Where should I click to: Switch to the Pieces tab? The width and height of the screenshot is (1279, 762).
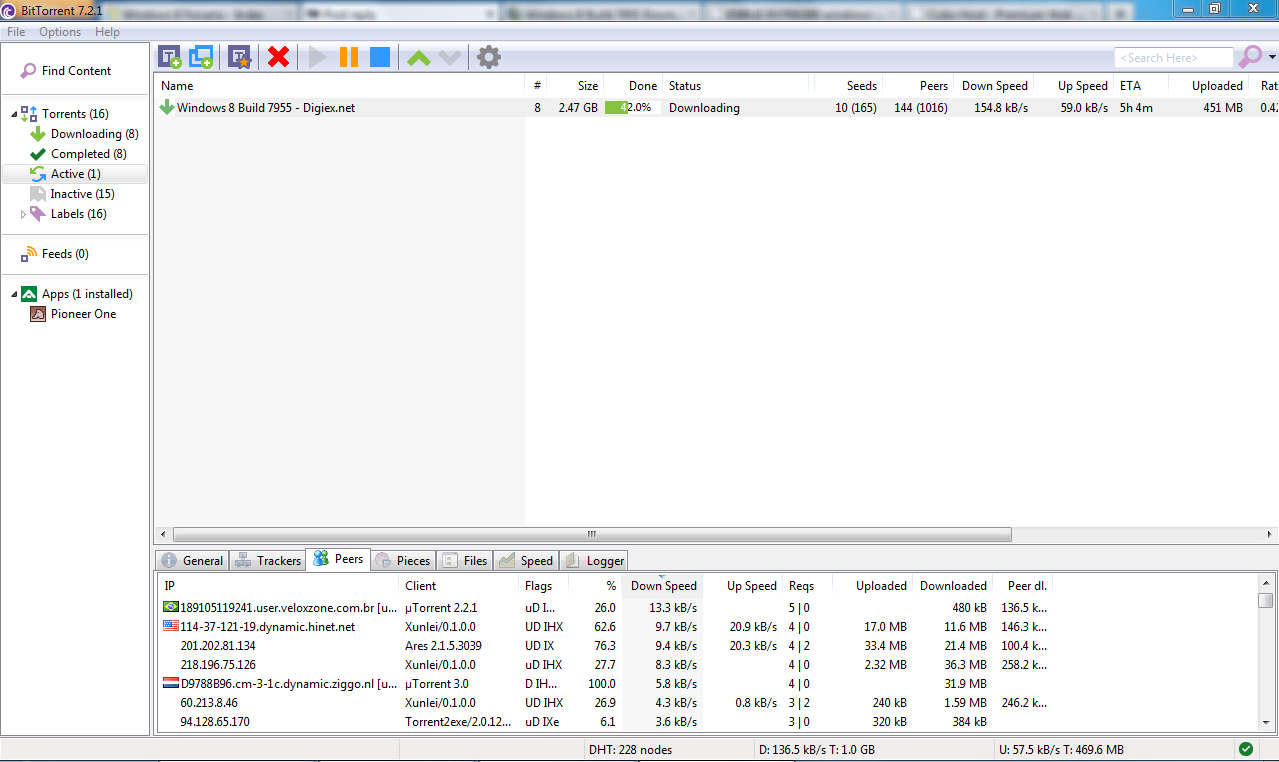[x=402, y=561]
